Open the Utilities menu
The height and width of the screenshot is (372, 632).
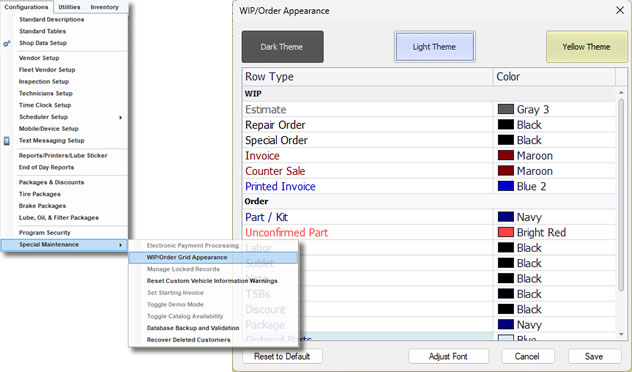pyautogui.click(x=69, y=7)
